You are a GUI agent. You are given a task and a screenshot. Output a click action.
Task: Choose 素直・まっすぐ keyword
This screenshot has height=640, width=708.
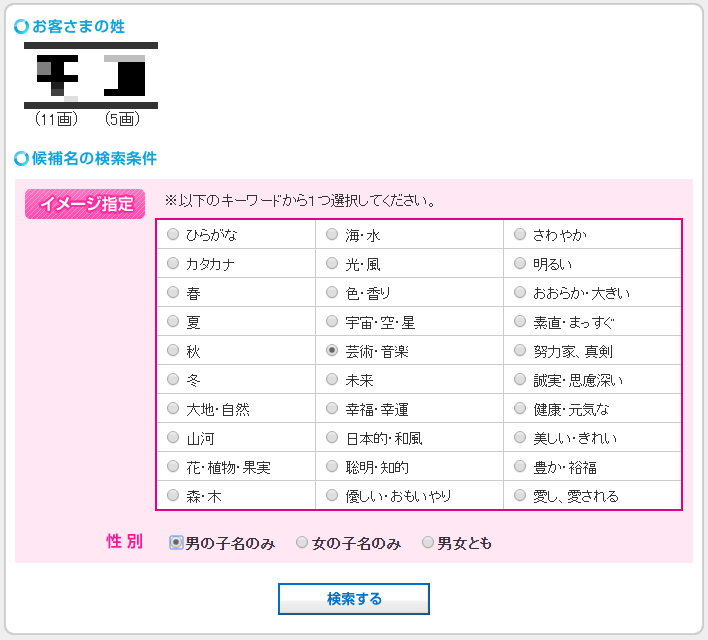(x=520, y=321)
